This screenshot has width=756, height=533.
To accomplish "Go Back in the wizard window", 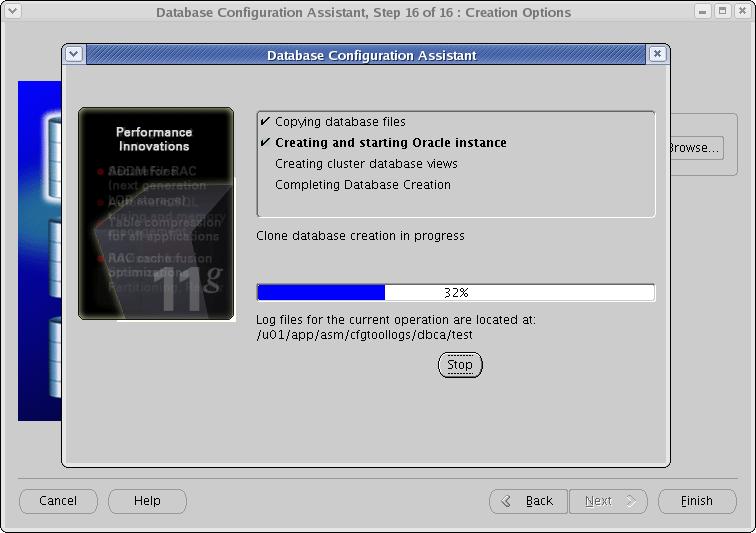I will pos(528,501).
